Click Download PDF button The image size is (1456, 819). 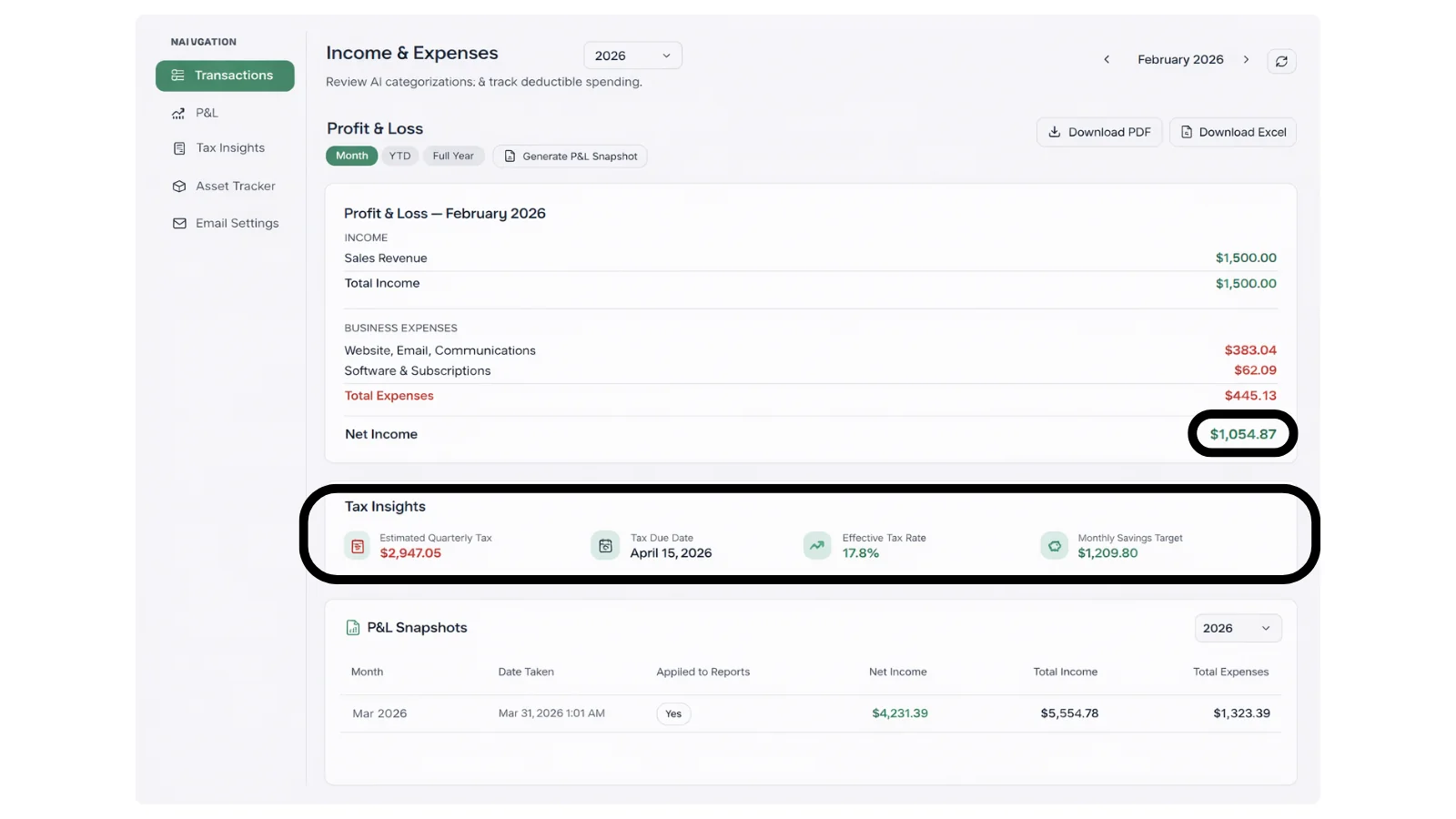click(1099, 132)
